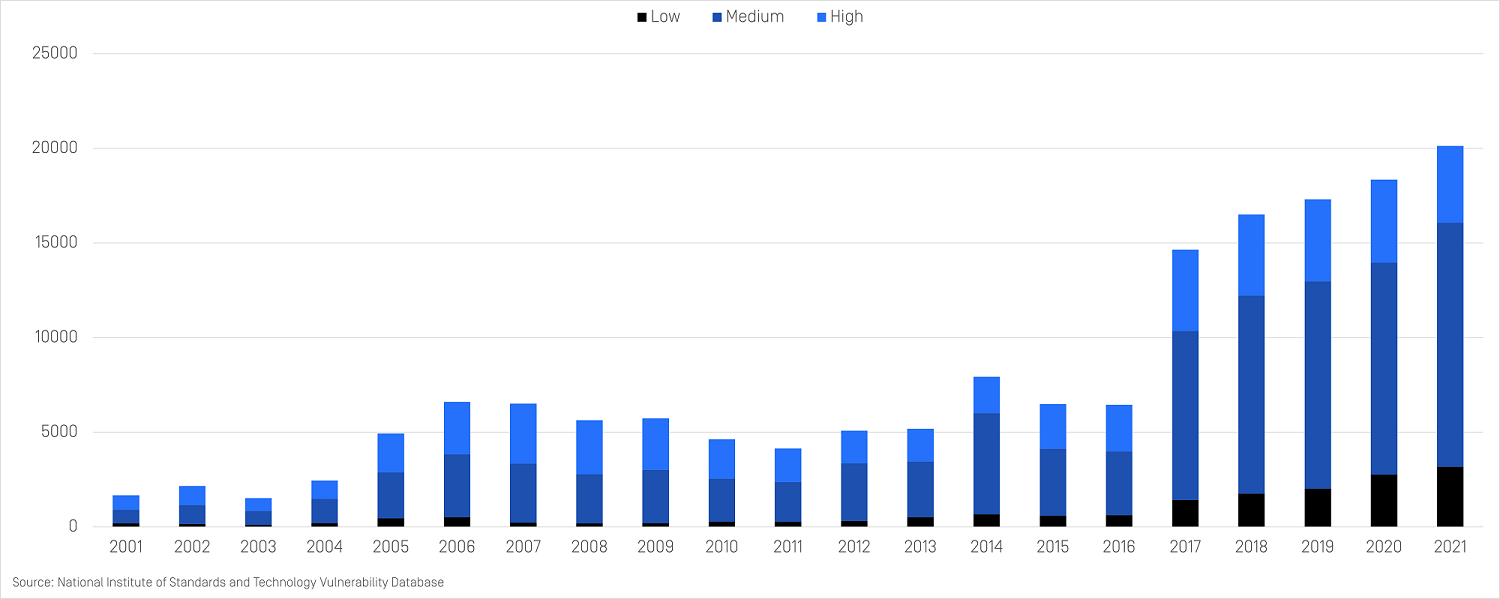
Task: Select the 2017 bar's Medium segment
Action: [1185, 415]
